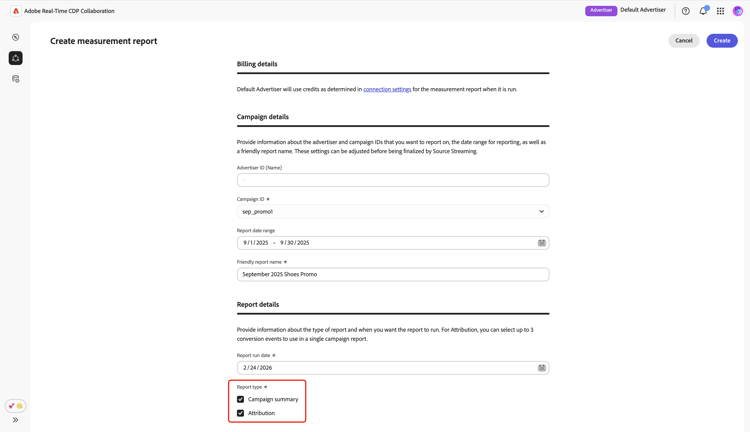Open the help question mark icon

[685, 11]
